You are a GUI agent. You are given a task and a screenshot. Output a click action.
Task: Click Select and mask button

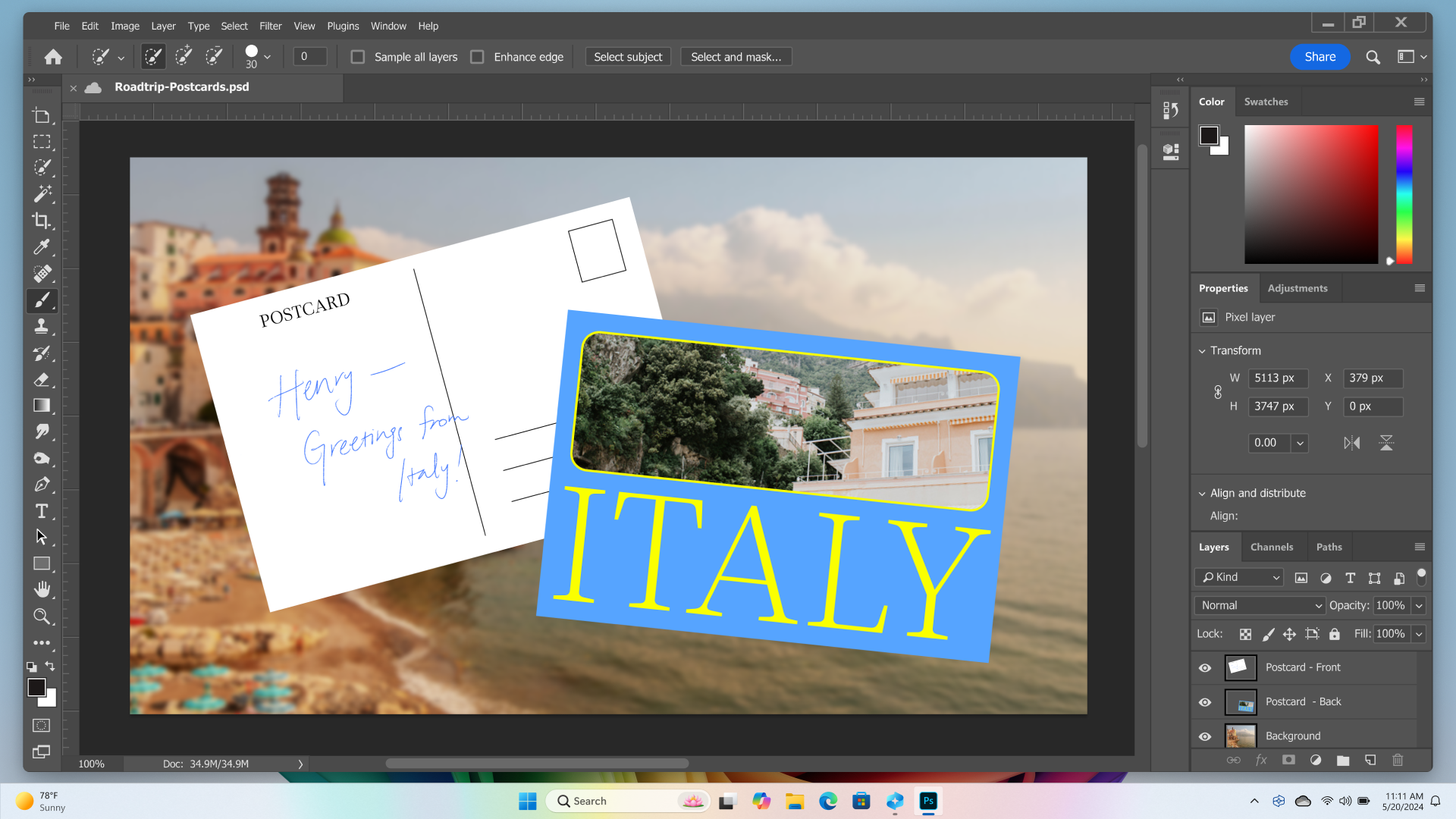pyautogui.click(x=736, y=57)
